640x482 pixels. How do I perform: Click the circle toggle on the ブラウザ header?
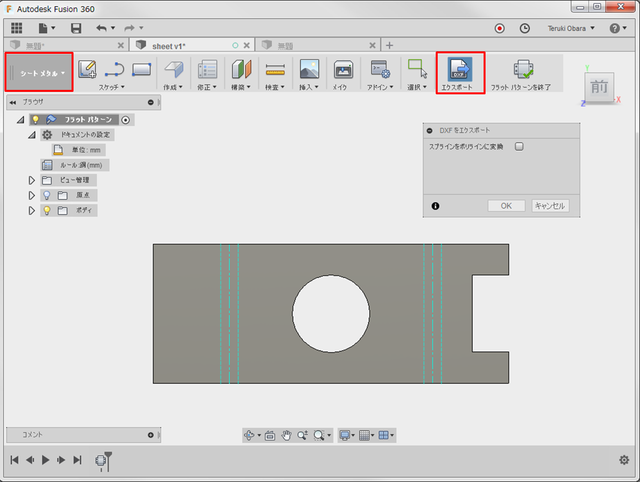pos(151,102)
